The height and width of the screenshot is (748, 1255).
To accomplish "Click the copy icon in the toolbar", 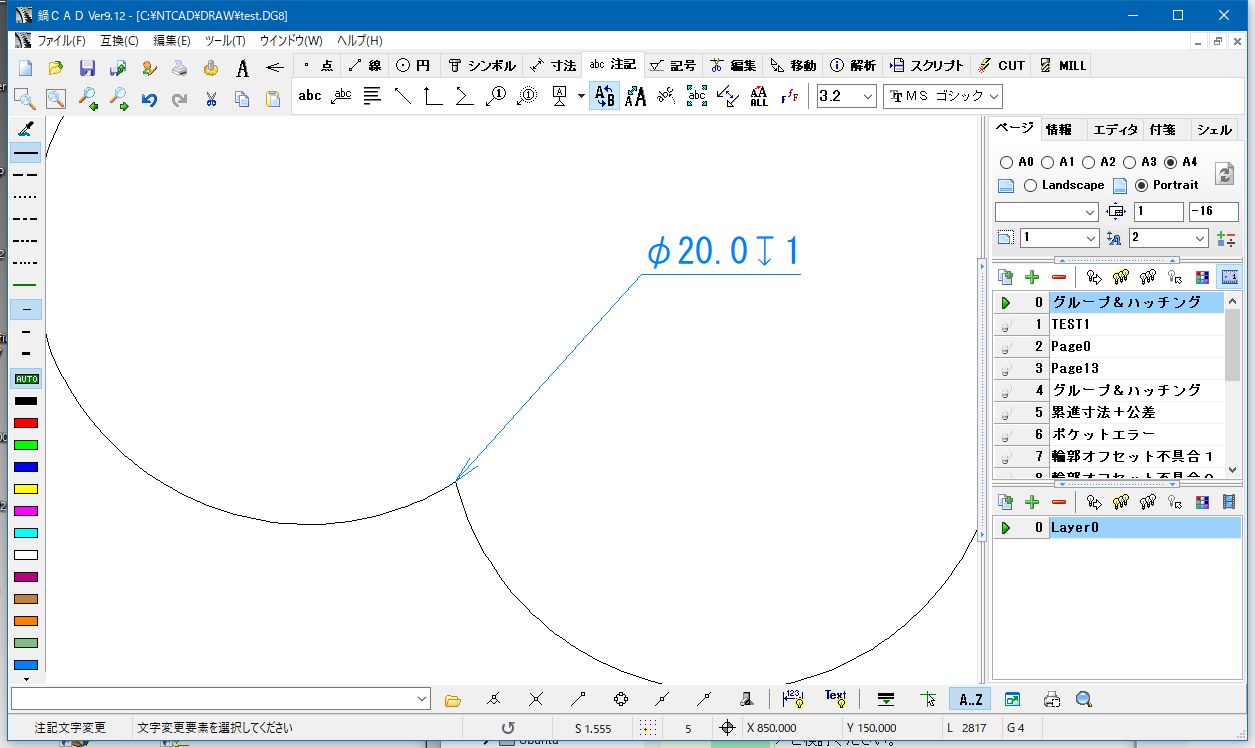I will tap(242, 98).
